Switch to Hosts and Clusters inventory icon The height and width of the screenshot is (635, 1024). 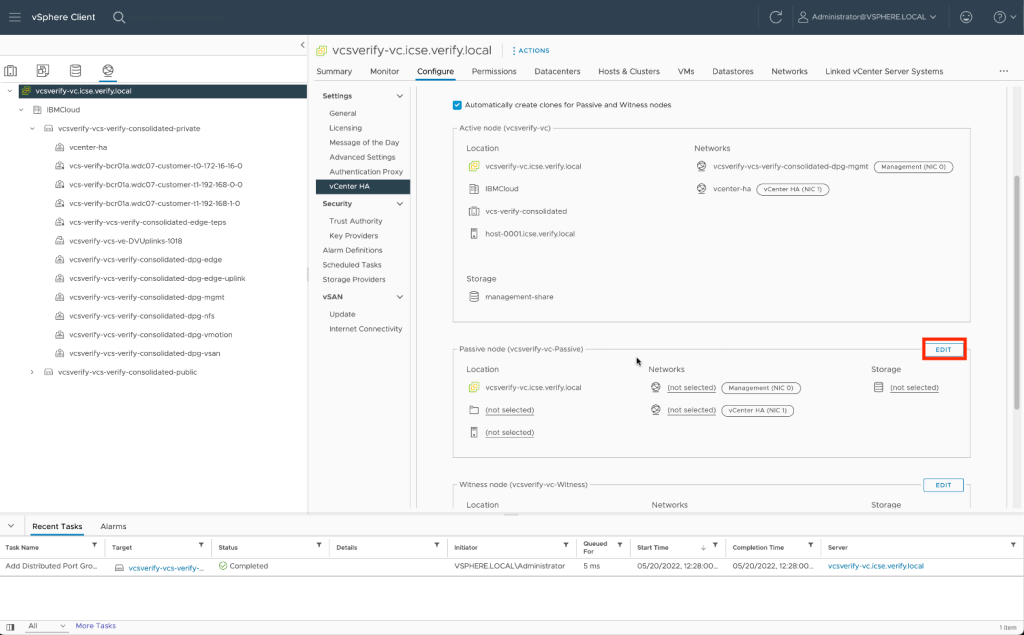[x=11, y=71]
